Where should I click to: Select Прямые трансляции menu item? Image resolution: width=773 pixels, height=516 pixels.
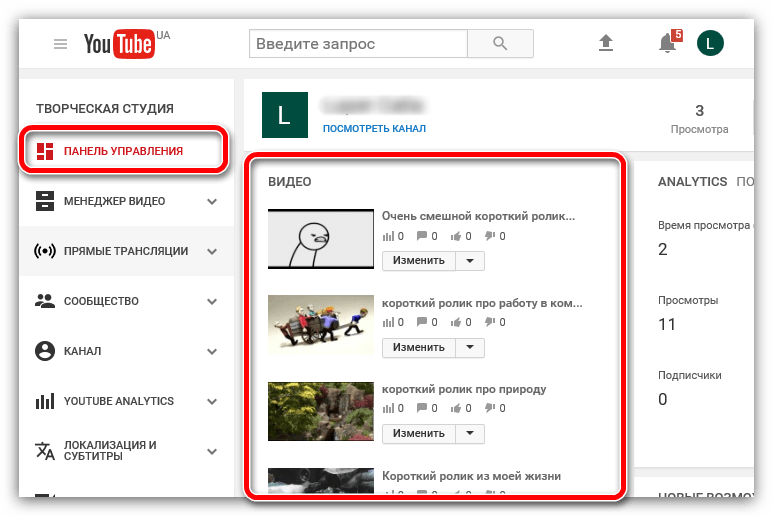[x=127, y=251]
